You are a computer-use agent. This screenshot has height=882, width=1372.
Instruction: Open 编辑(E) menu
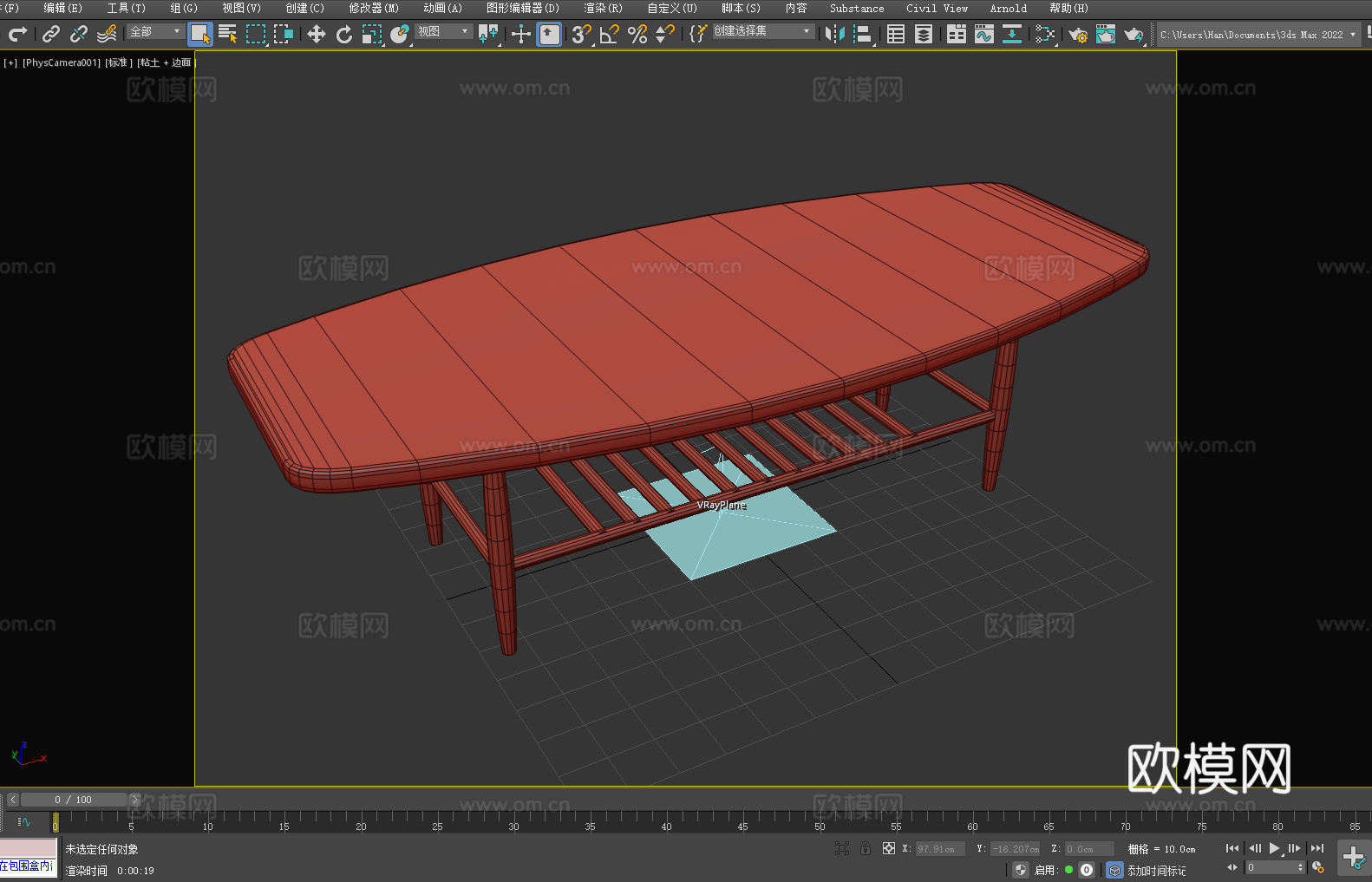pos(63,8)
